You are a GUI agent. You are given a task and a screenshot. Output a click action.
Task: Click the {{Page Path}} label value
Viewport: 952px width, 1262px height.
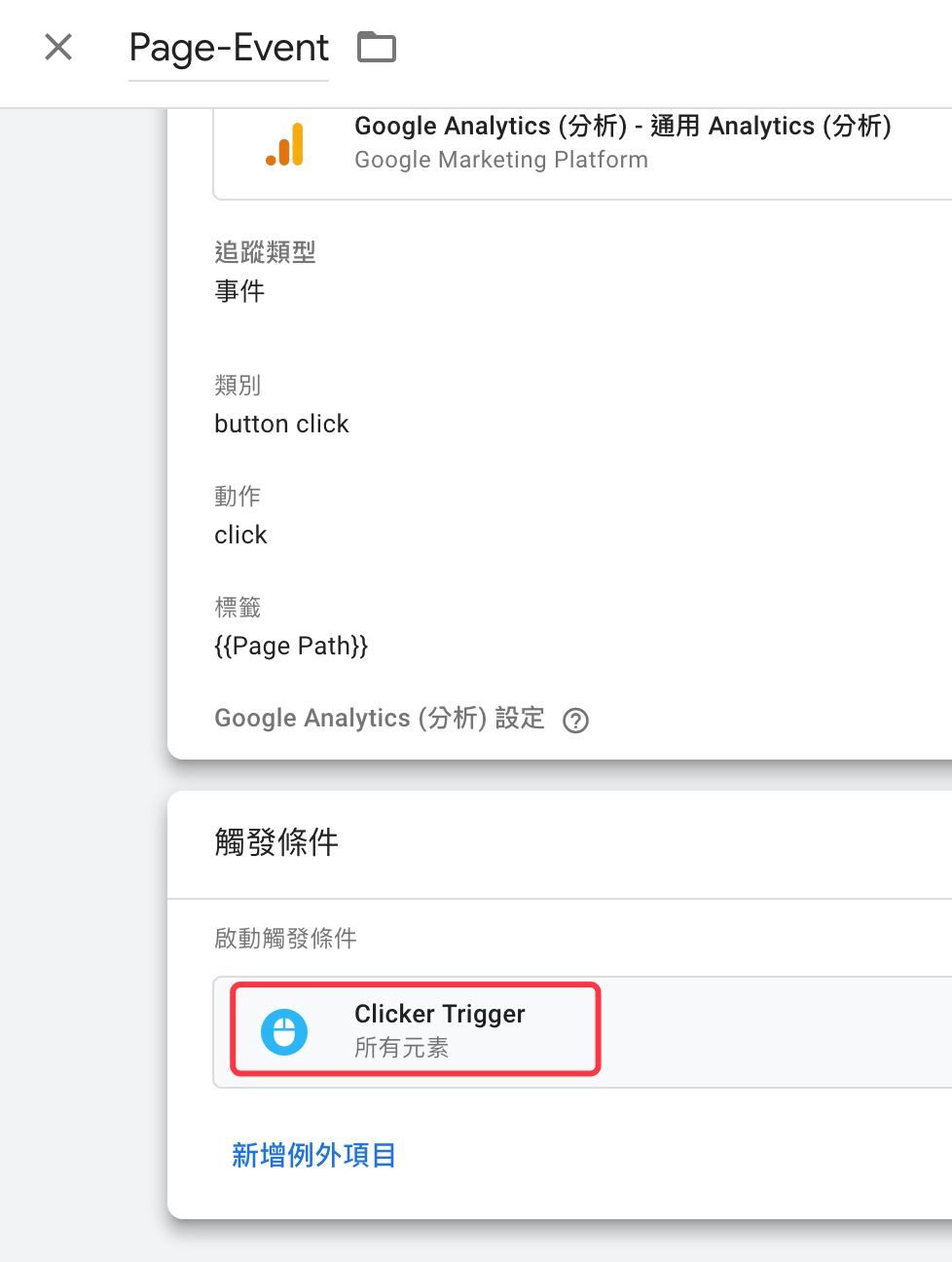click(x=291, y=646)
